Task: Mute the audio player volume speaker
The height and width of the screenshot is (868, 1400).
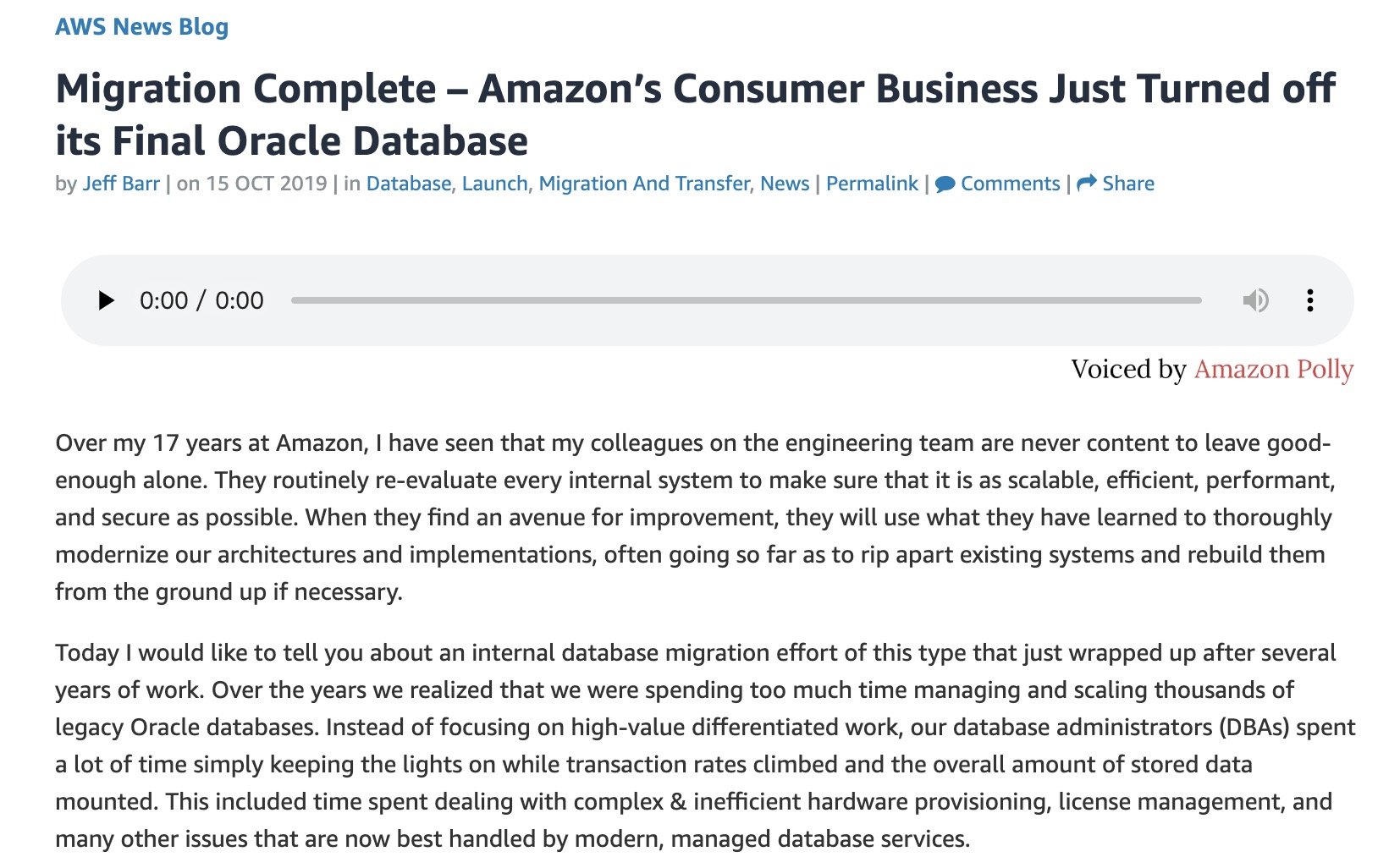Action: 1255,300
